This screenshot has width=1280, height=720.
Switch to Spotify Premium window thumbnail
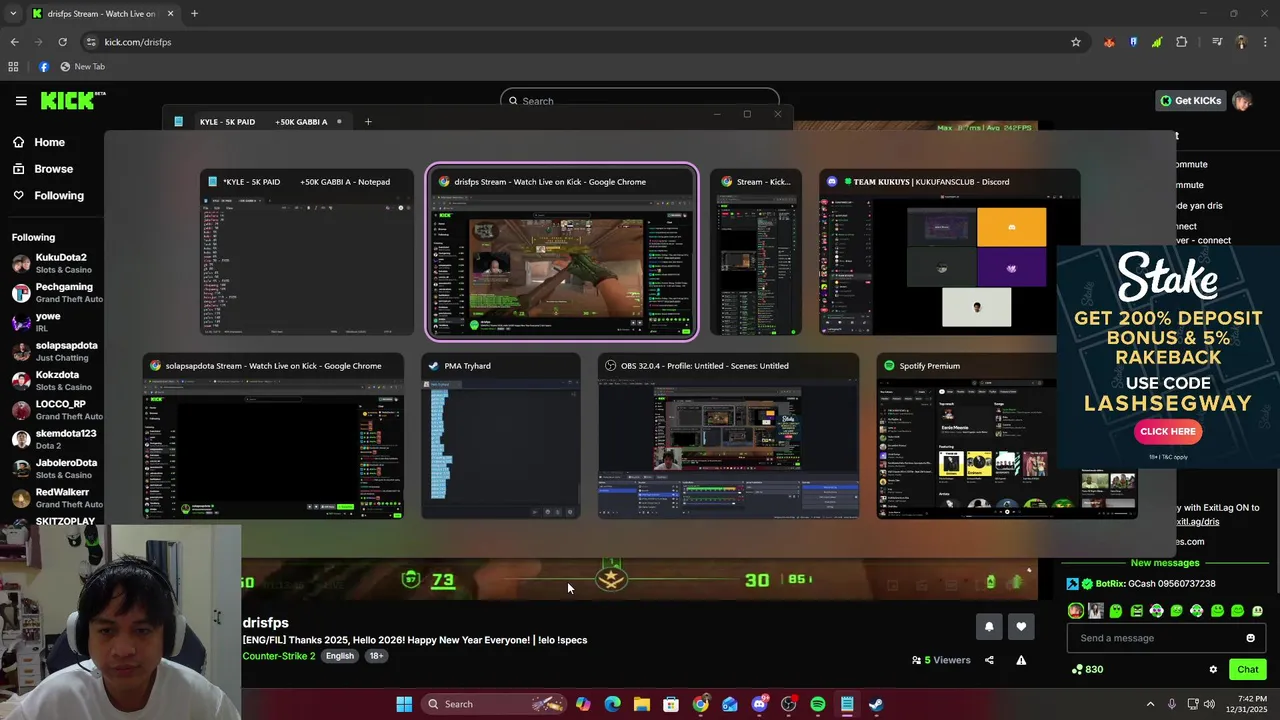(x=1007, y=436)
